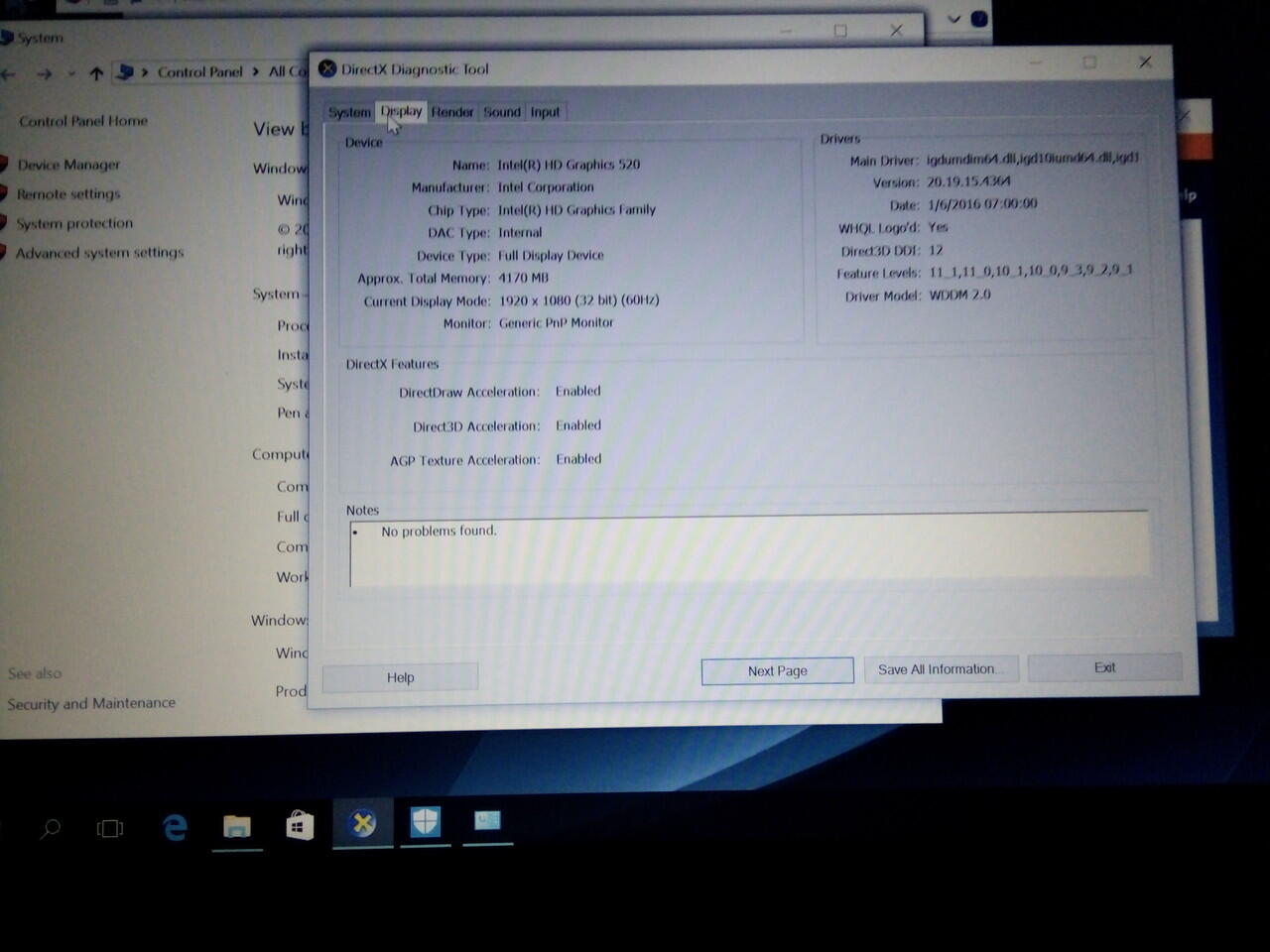Screen dimensions: 1270x952
Task: Minimize the DirectX Diagnostic Tool window
Action: click(x=1035, y=62)
